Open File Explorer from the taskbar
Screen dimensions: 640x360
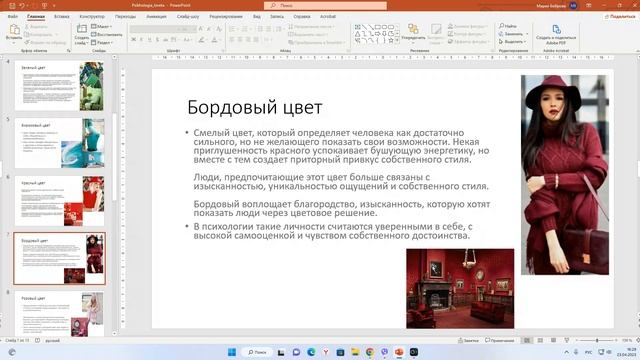355,352
